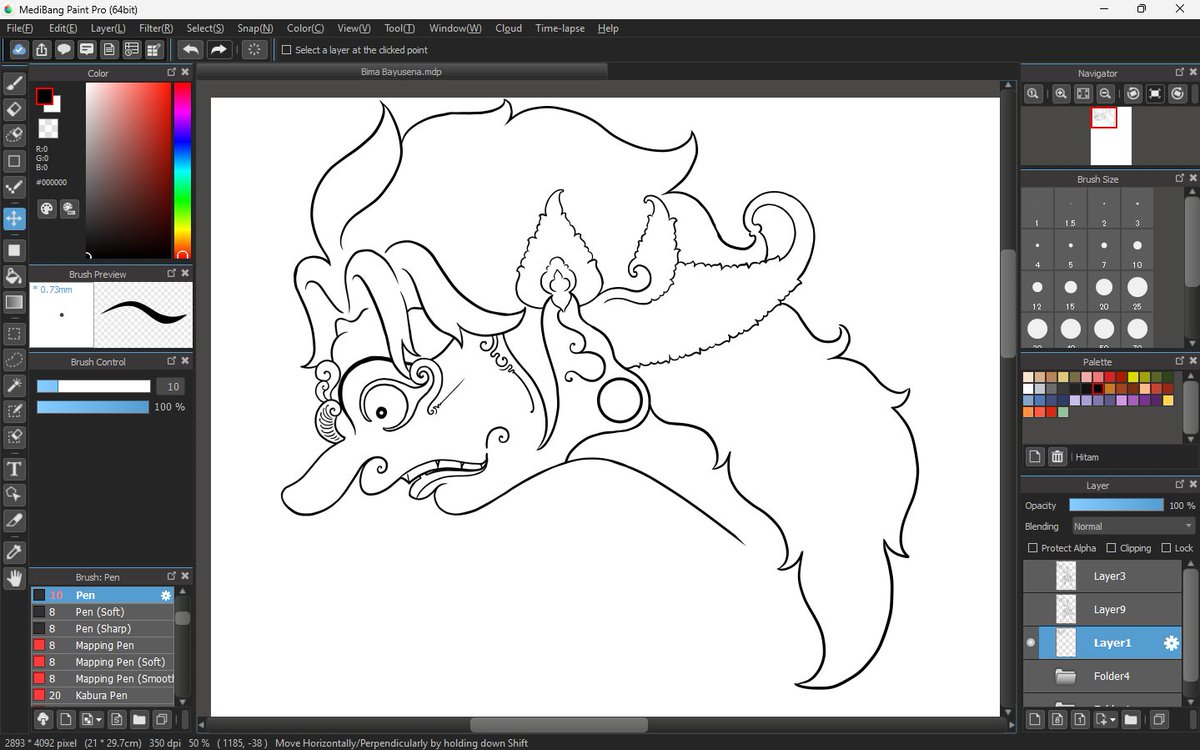This screenshot has height=750, width=1200.
Task: Select the Hand tool
Action: coord(14,578)
